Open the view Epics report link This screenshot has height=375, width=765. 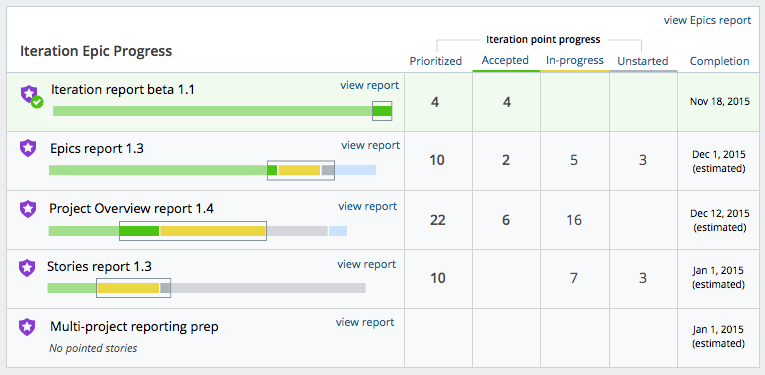click(x=707, y=20)
